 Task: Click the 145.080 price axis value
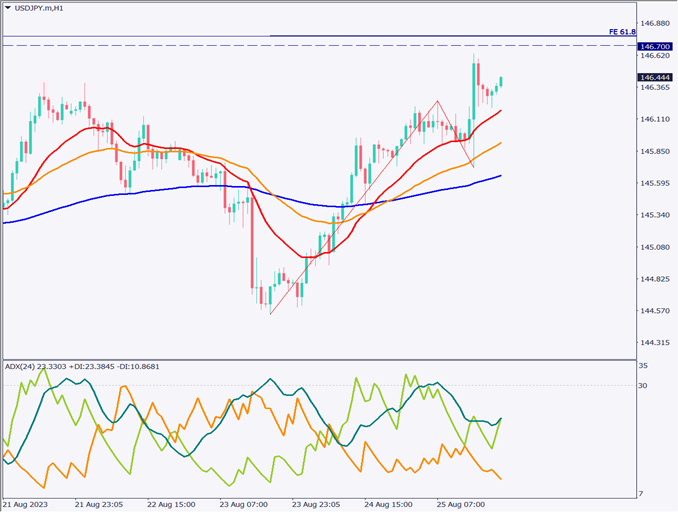pos(655,247)
